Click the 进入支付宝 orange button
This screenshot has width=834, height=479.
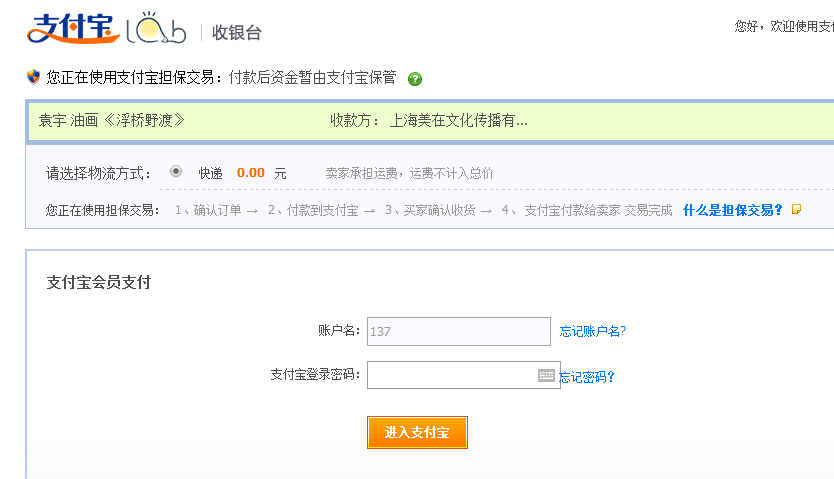(417, 432)
